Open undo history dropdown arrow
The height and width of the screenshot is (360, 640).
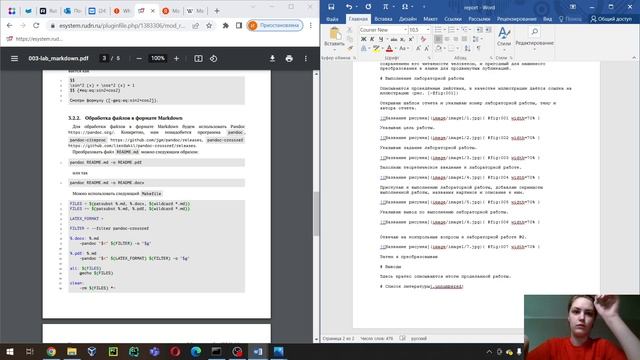pyautogui.click(x=357, y=7)
